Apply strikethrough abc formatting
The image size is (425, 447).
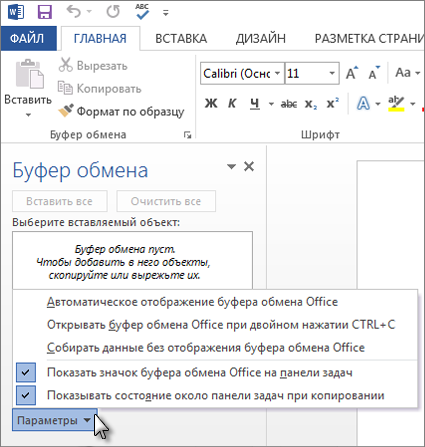(x=289, y=104)
